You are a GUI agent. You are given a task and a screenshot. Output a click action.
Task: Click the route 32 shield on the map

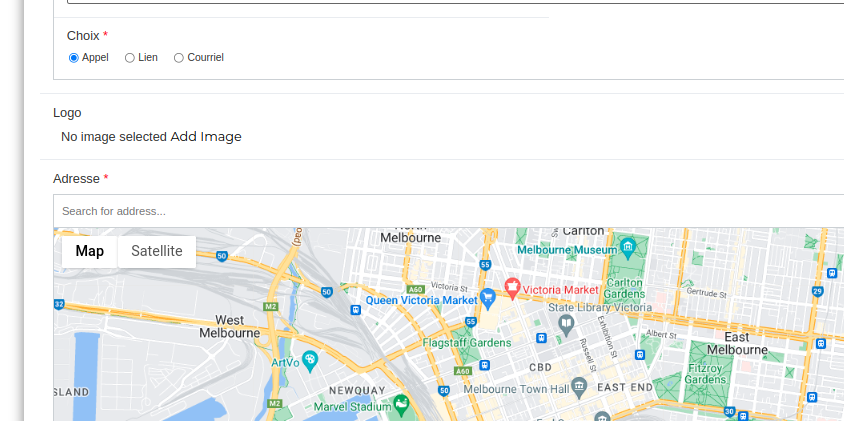(x=58, y=305)
